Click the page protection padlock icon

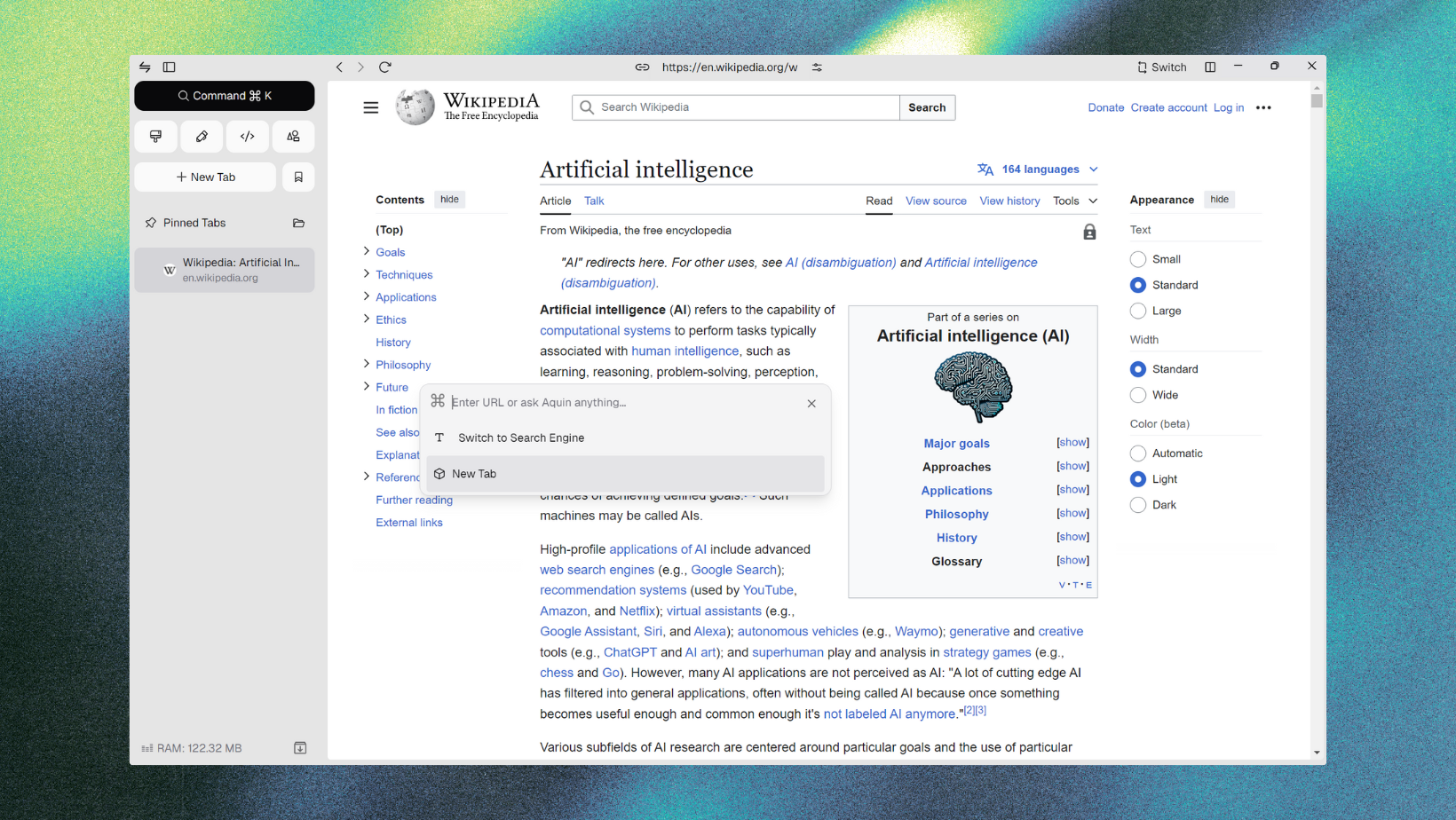1089,232
